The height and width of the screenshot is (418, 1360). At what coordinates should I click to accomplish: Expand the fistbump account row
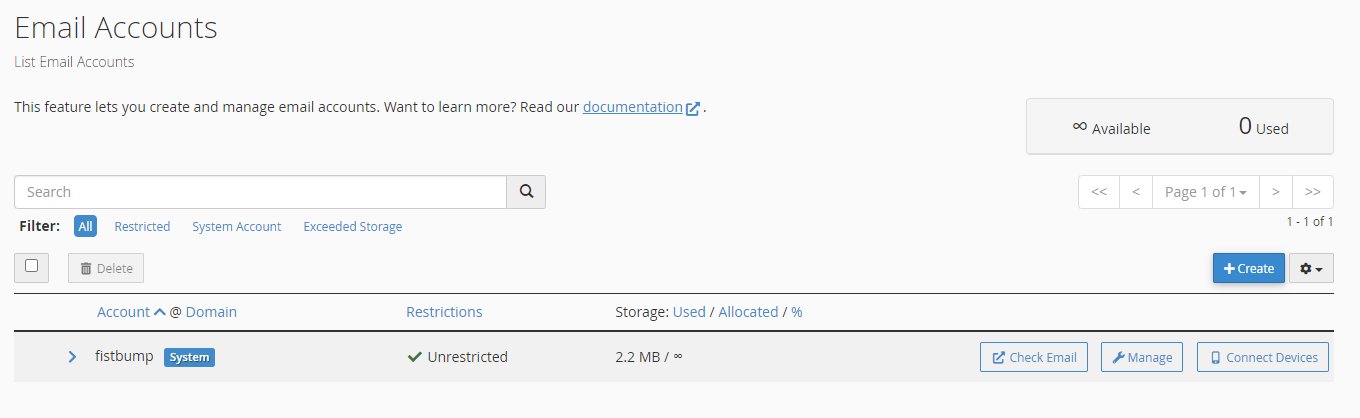coord(72,357)
